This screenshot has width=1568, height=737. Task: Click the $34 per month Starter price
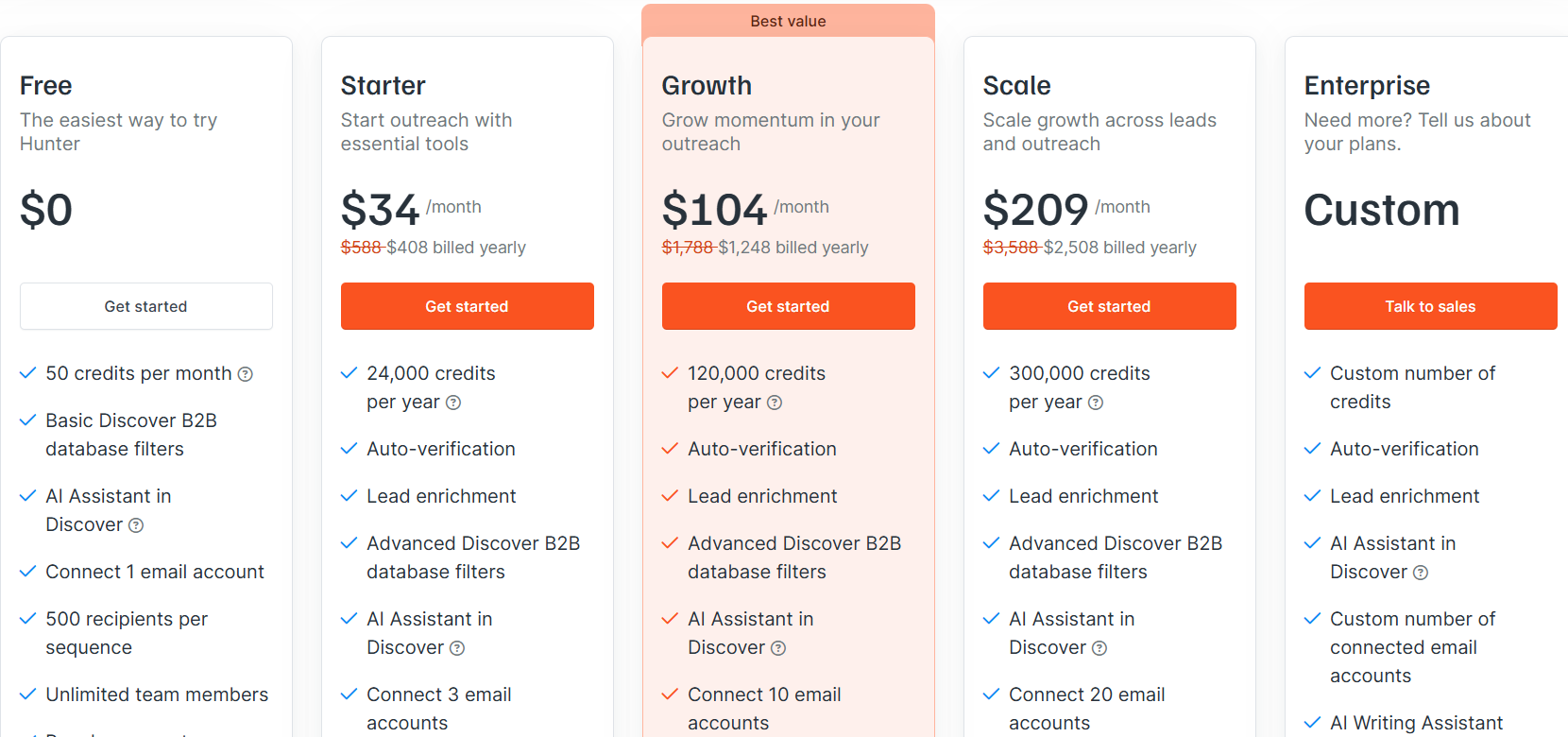point(380,206)
